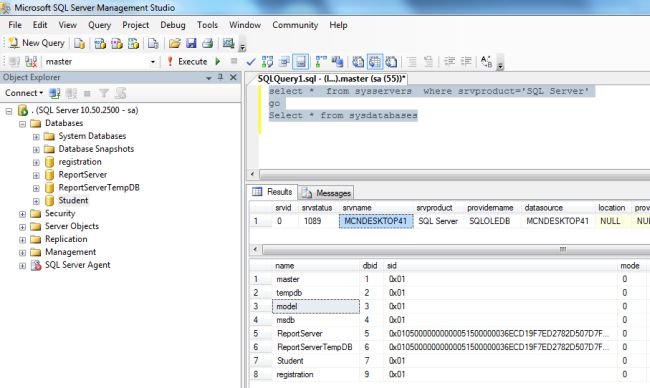Image resolution: width=650 pixels, height=388 pixels.
Task: Select Results to File icon
Action: tap(391, 62)
